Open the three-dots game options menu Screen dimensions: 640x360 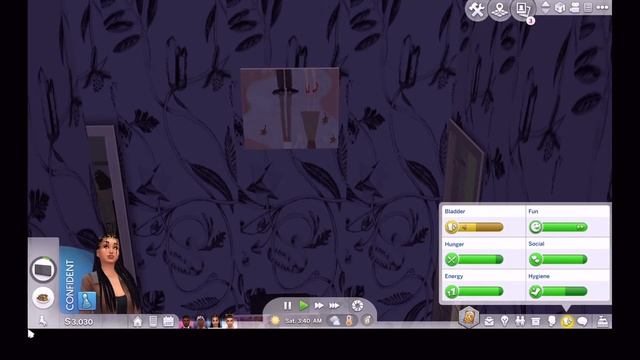(x=602, y=7)
